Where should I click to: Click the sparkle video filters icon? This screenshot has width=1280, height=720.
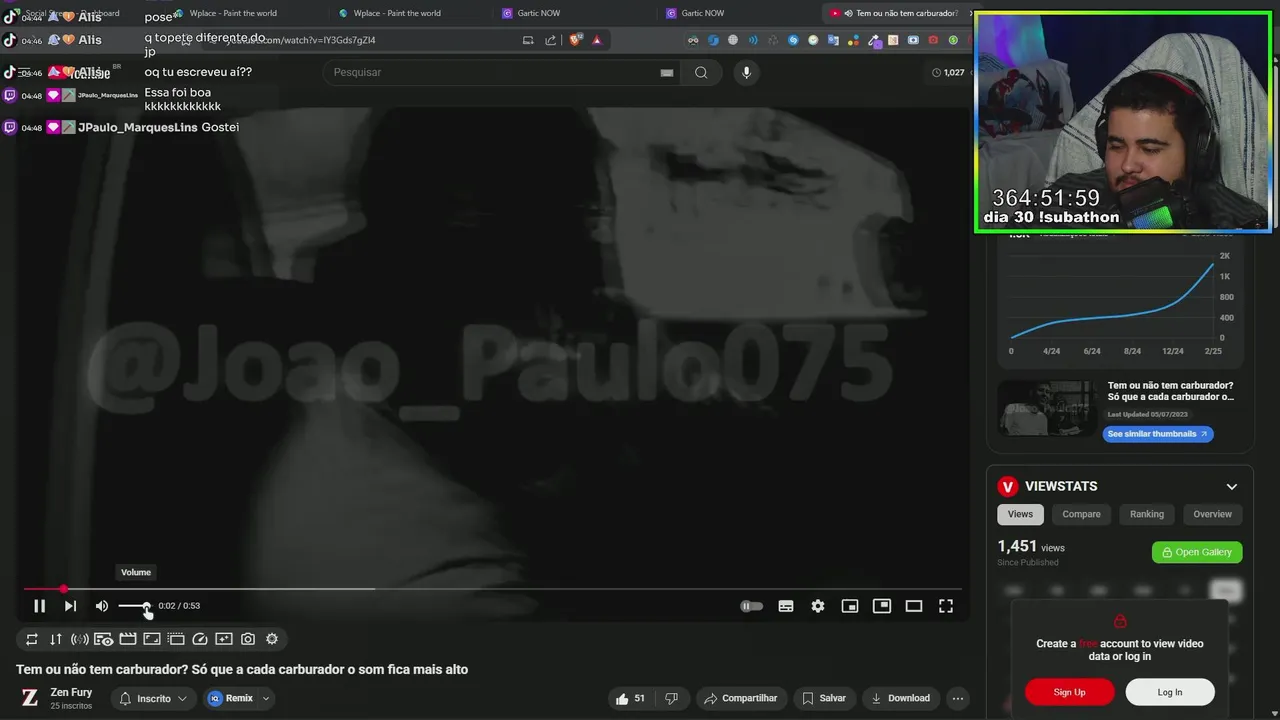coord(224,639)
